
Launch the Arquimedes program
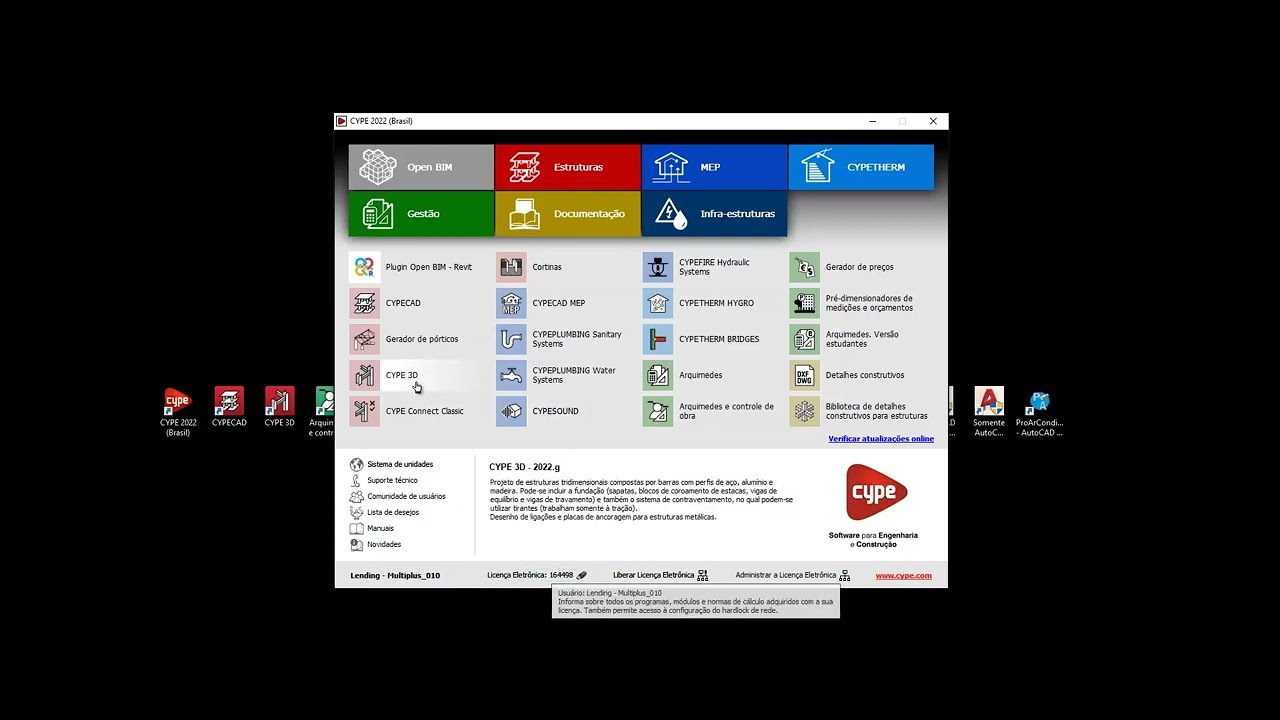[x=683, y=375]
